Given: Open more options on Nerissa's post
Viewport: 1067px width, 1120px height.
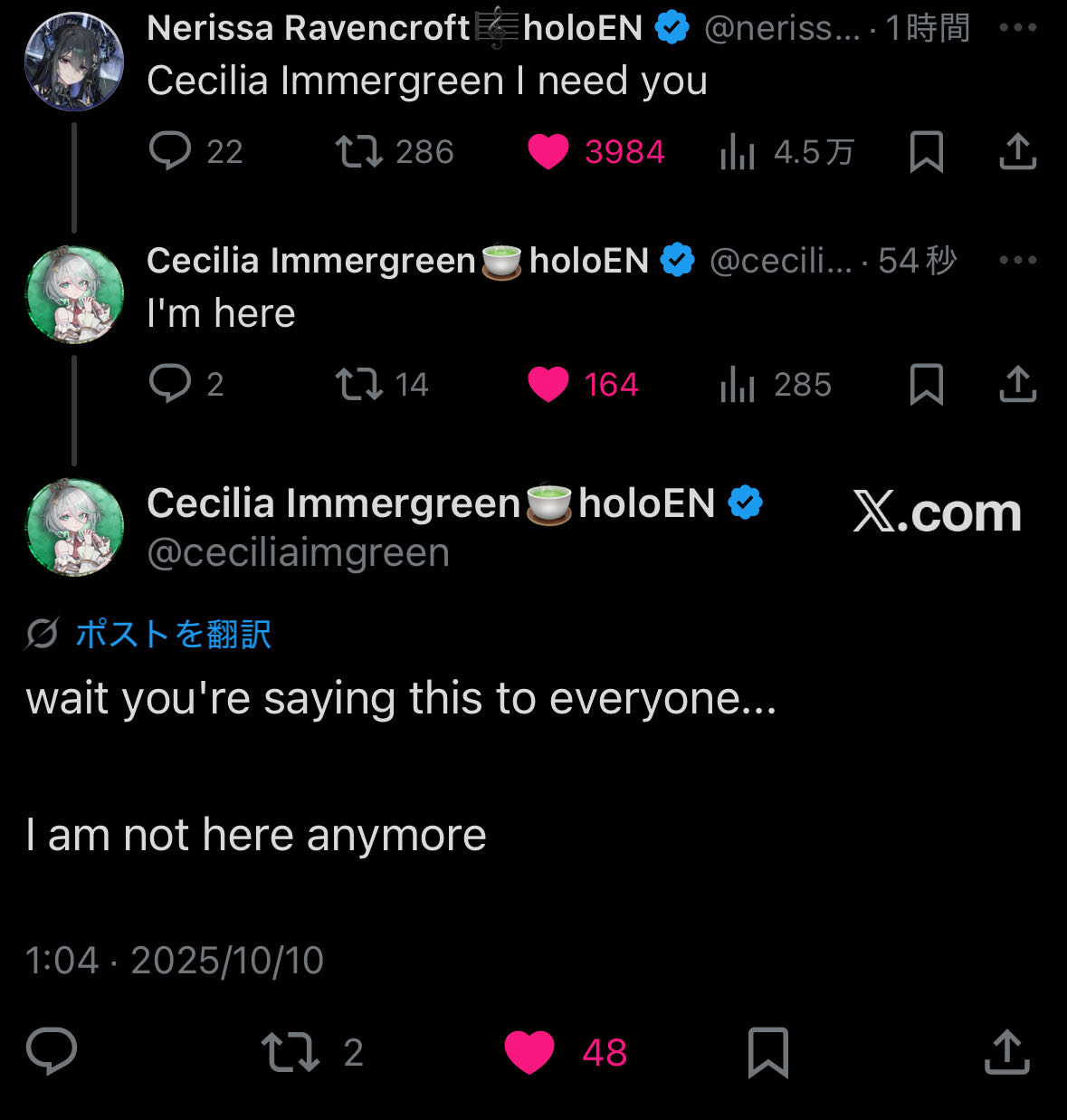Looking at the screenshot, I should tap(1017, 28).
